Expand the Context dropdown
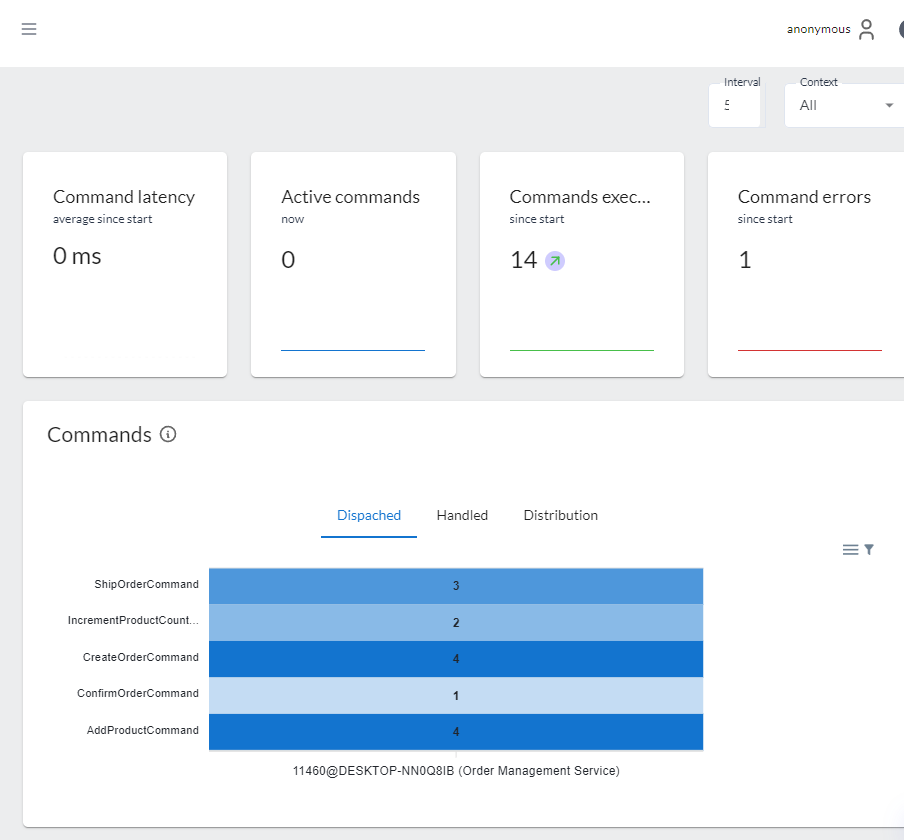The image size is (904, 840). [844, 106]
